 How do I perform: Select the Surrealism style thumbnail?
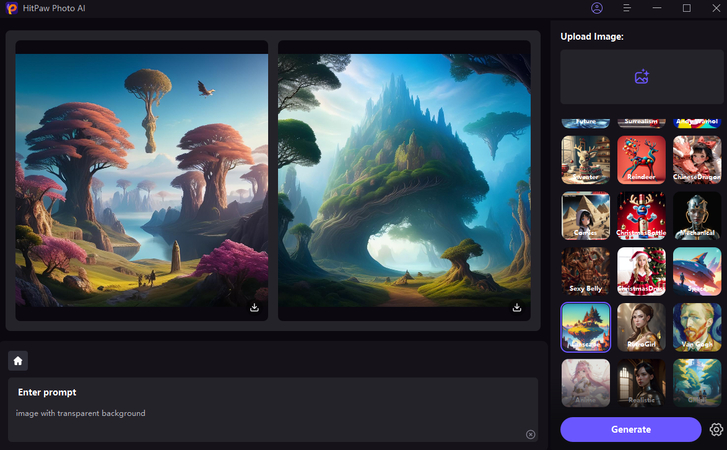point(641,123)
